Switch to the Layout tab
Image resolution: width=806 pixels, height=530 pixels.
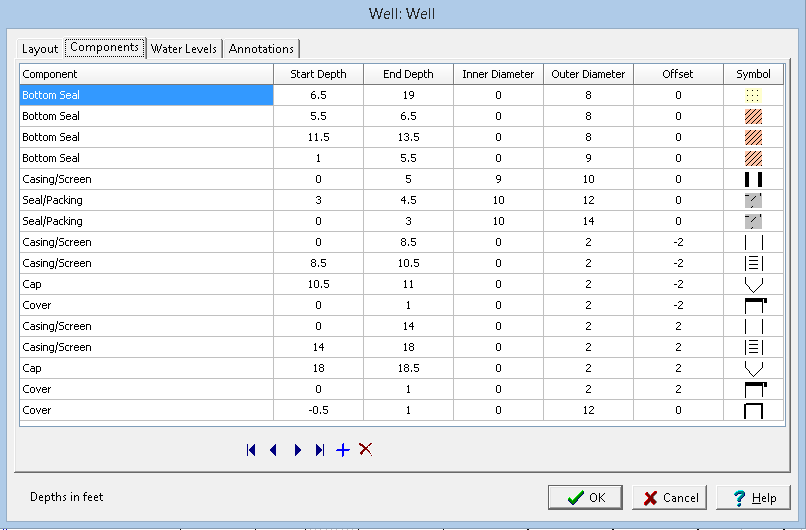coord(41,48)
